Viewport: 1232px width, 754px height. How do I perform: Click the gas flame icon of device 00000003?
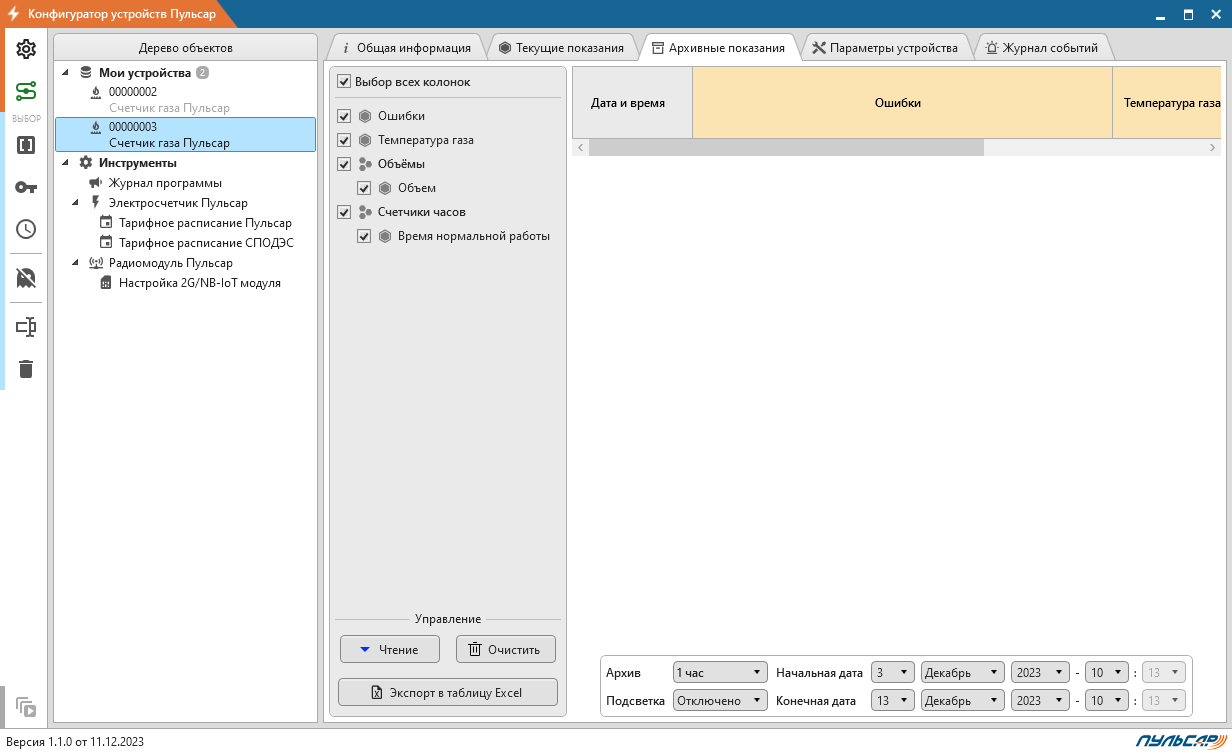[x=96, y=127]
